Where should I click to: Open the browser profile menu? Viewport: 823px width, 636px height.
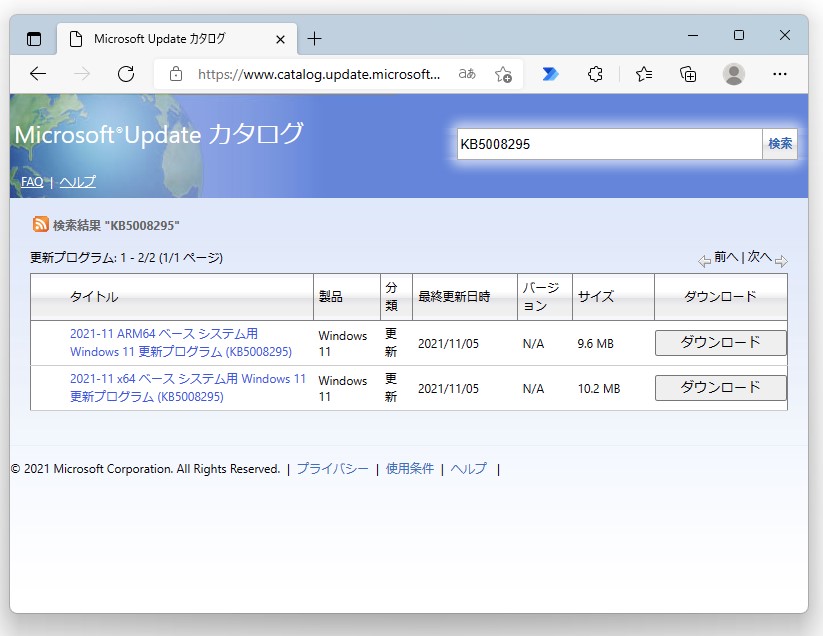coord(734,73)
